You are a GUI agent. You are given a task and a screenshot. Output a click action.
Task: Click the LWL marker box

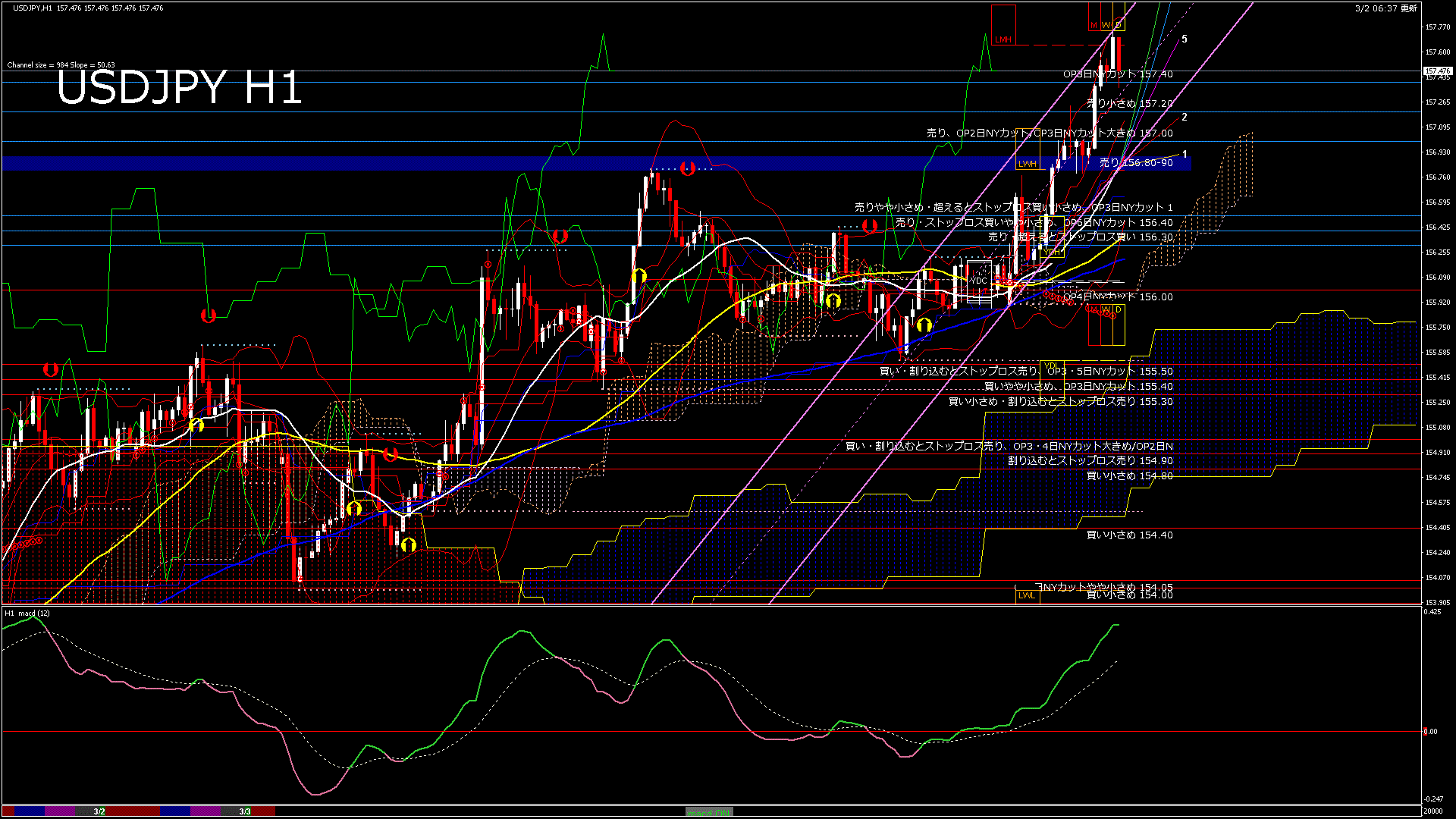point(1027,595)
